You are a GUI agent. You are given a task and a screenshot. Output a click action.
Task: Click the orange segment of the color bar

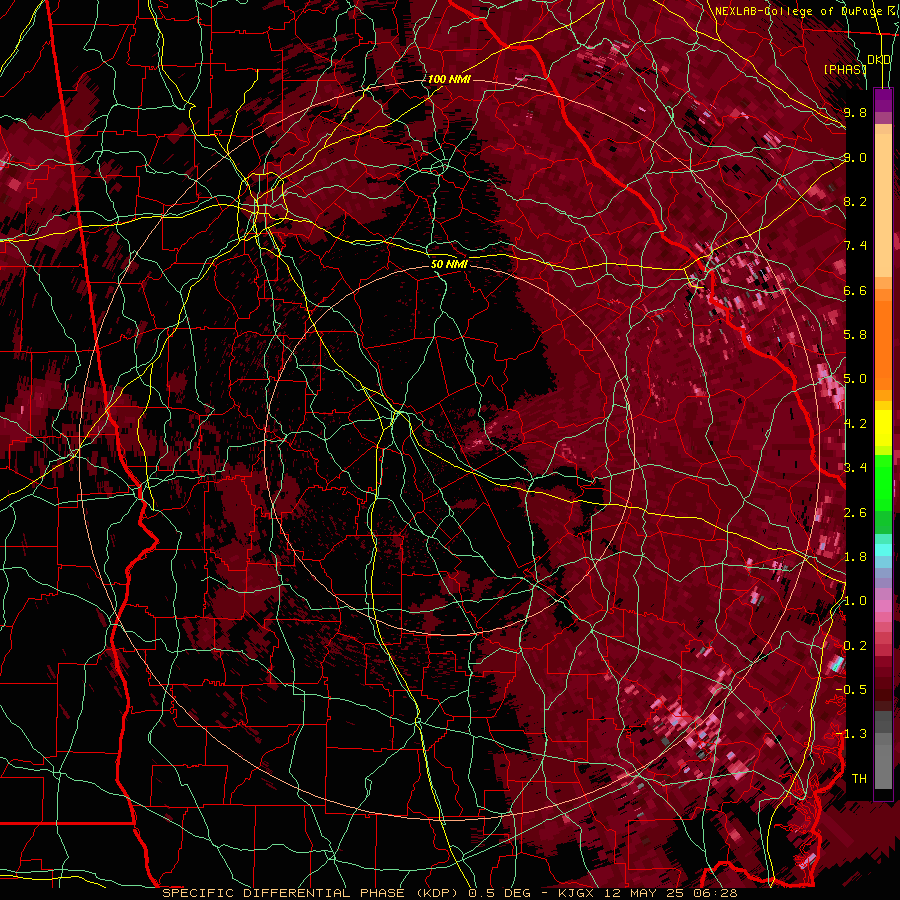point(883,339)
